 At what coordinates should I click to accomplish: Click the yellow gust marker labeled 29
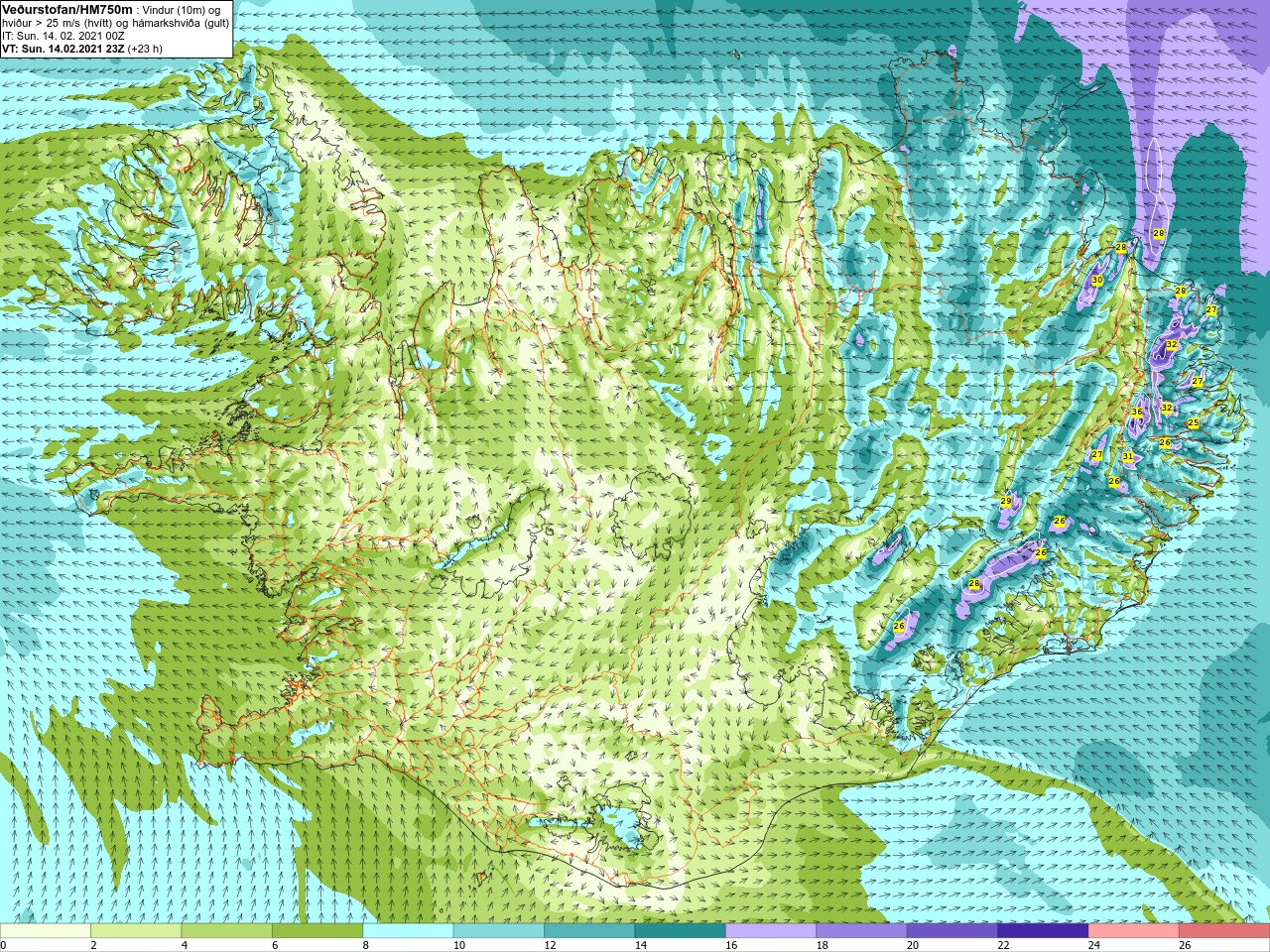click(x=1006, y=502)
